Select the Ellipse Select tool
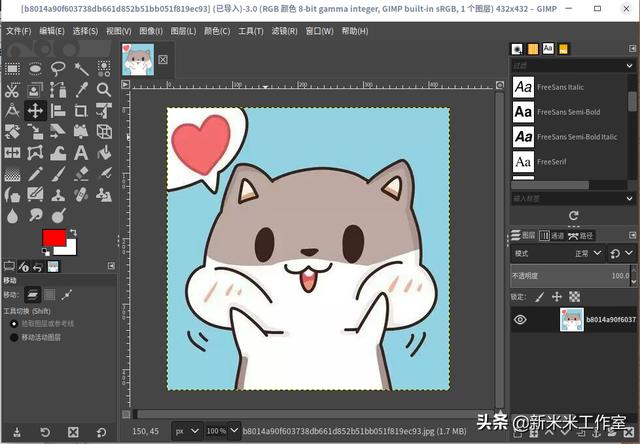The width and height of the screenshot is (640, 444). pyautogui.click(x=35, y=69)
